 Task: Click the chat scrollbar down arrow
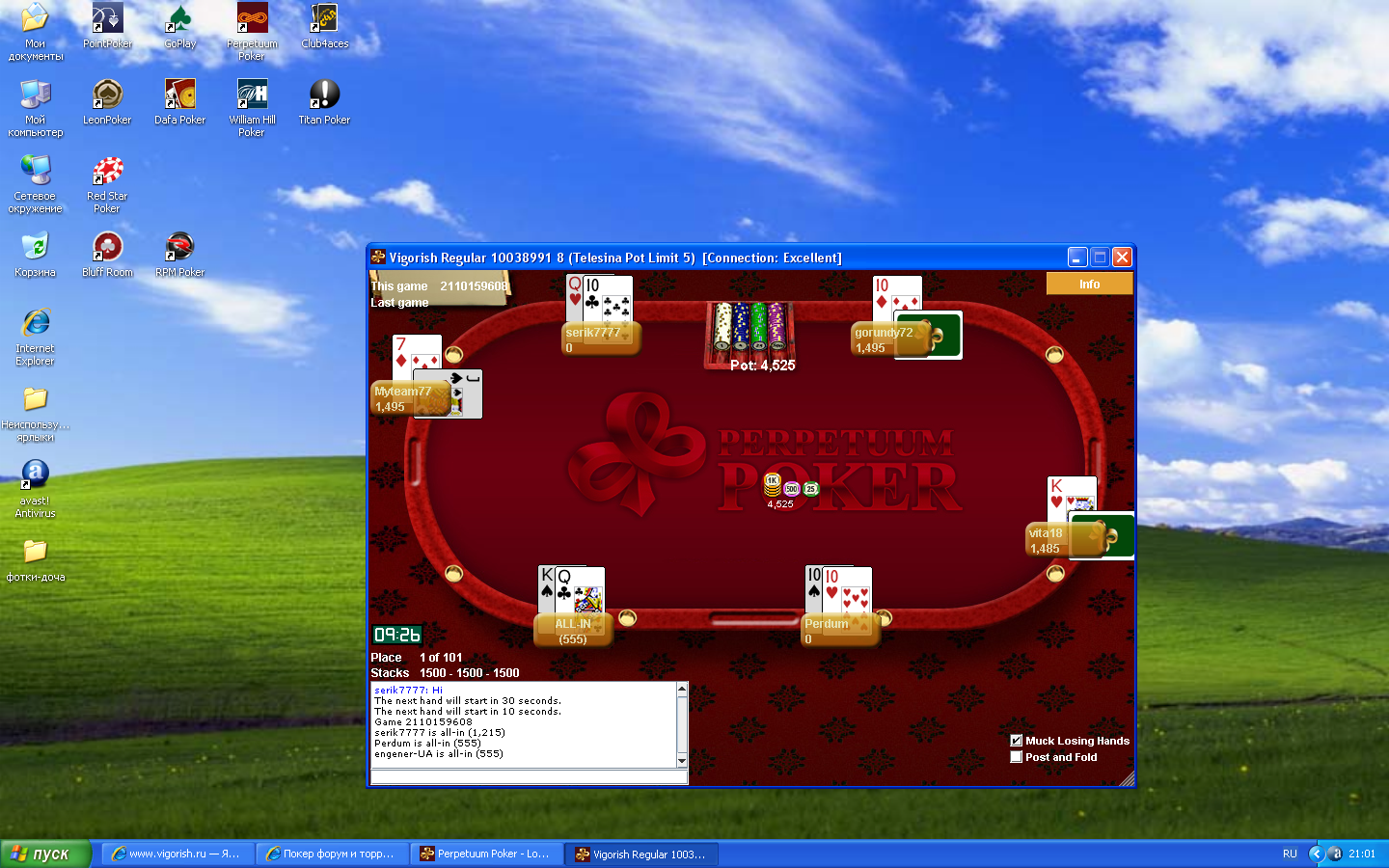pos(682,761)
